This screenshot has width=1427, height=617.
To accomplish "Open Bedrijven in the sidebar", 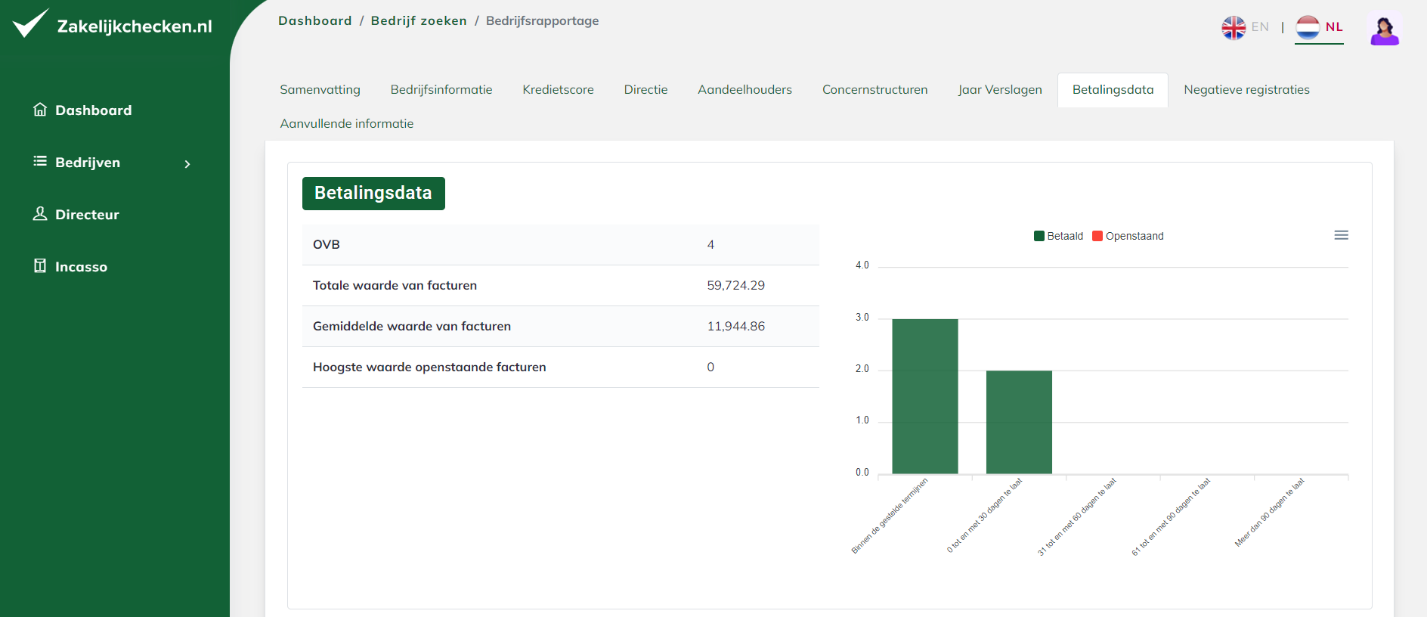I will [87, 162].
